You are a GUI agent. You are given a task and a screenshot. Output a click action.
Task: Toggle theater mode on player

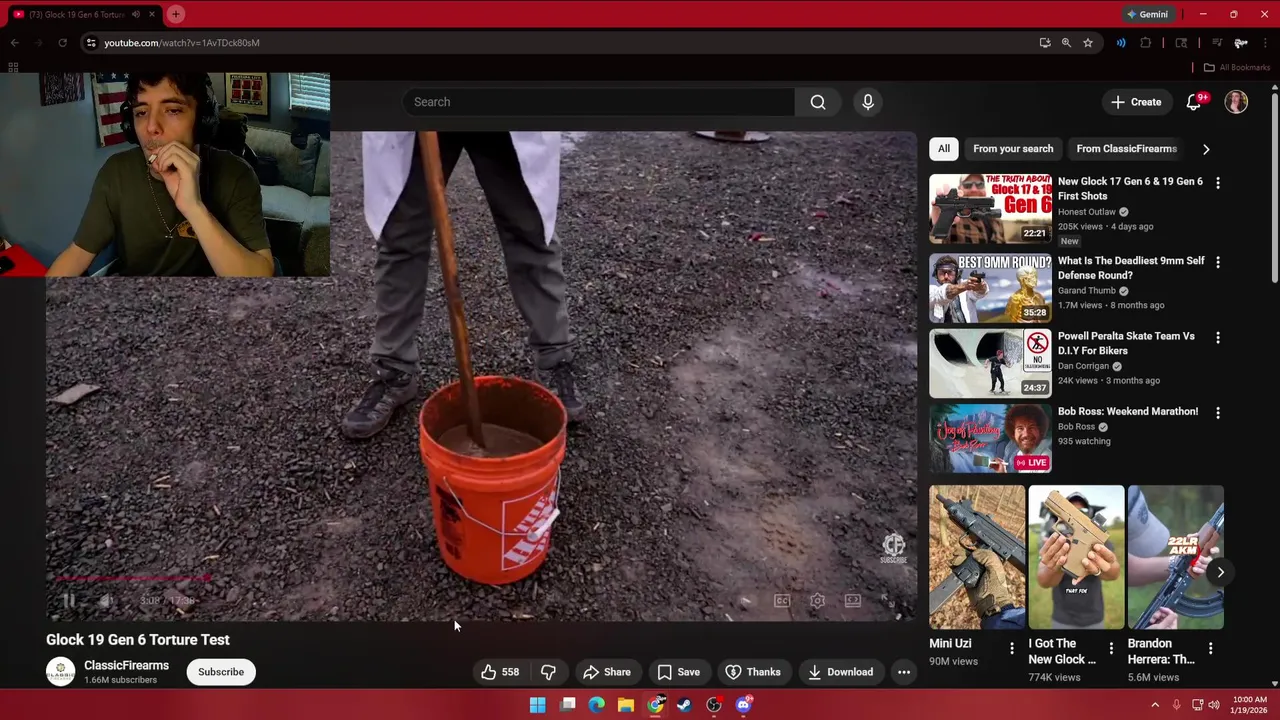[x=852, y=601]
